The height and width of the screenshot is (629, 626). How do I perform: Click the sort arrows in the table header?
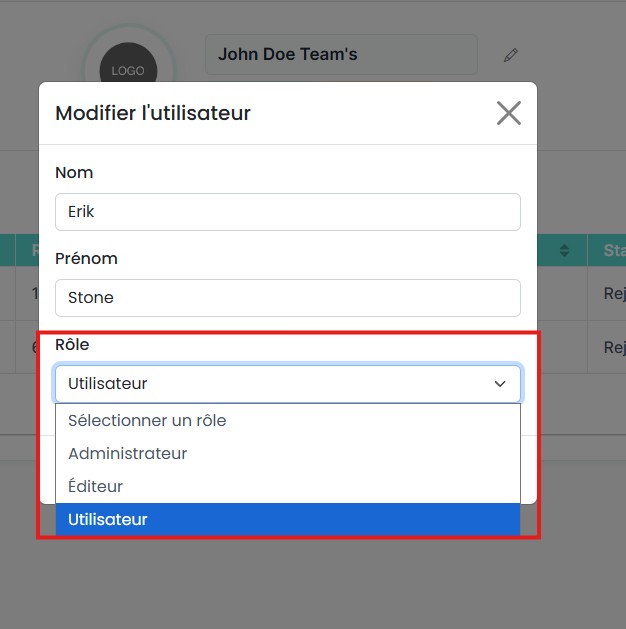tap(564, 250)
